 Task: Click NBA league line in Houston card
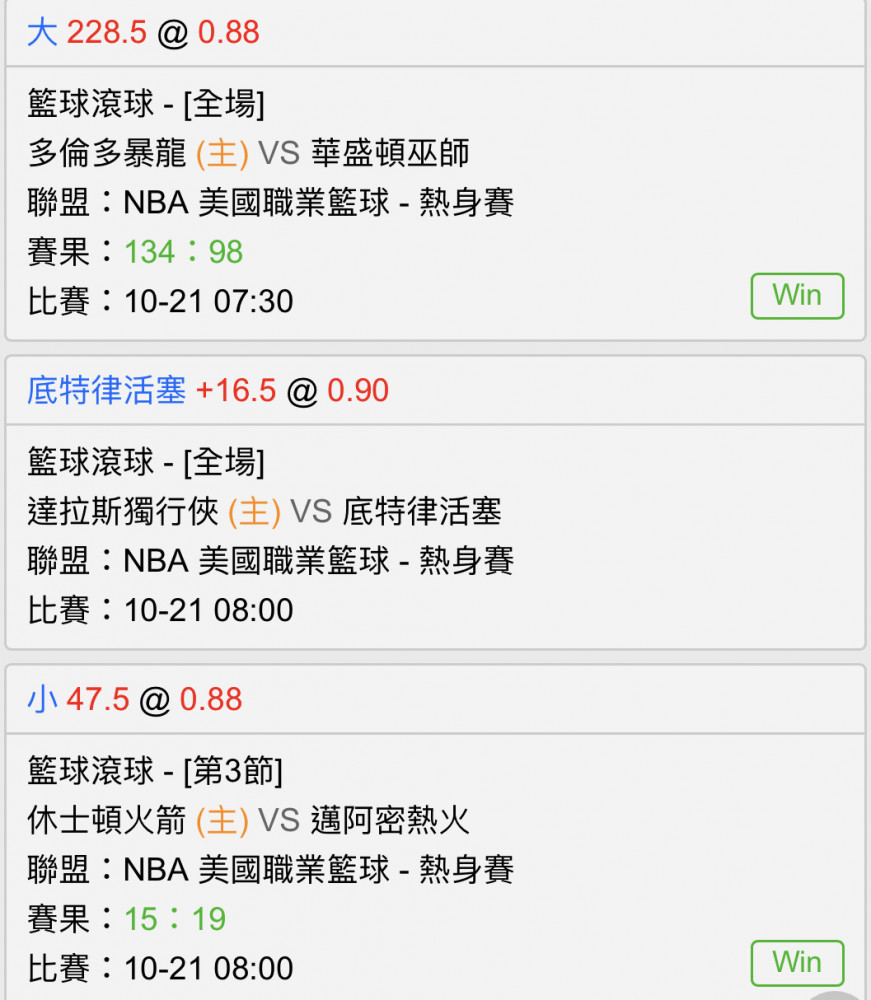pos(270,869)
